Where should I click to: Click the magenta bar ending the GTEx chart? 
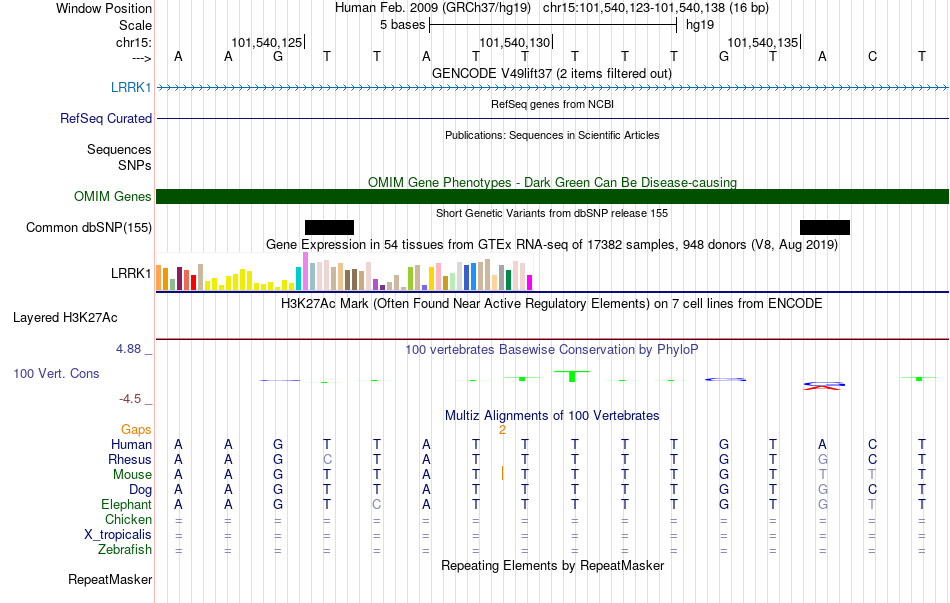[530, 282]
